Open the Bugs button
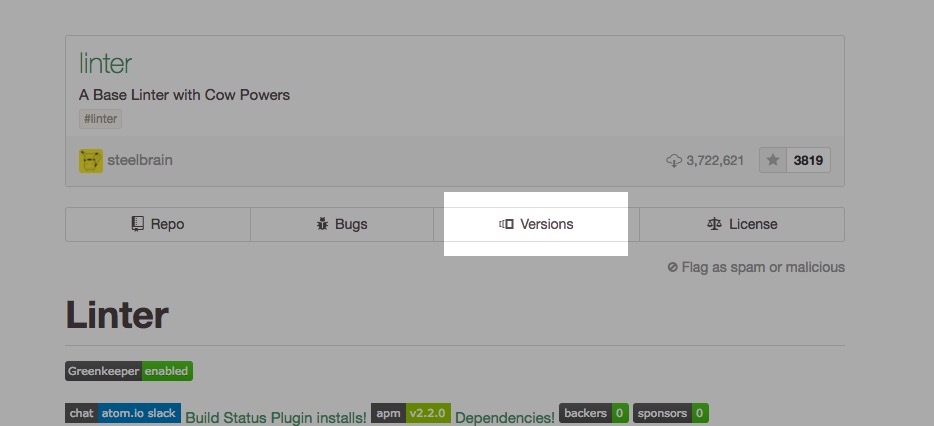The image size is (934, 426). [x=342, y=224]
